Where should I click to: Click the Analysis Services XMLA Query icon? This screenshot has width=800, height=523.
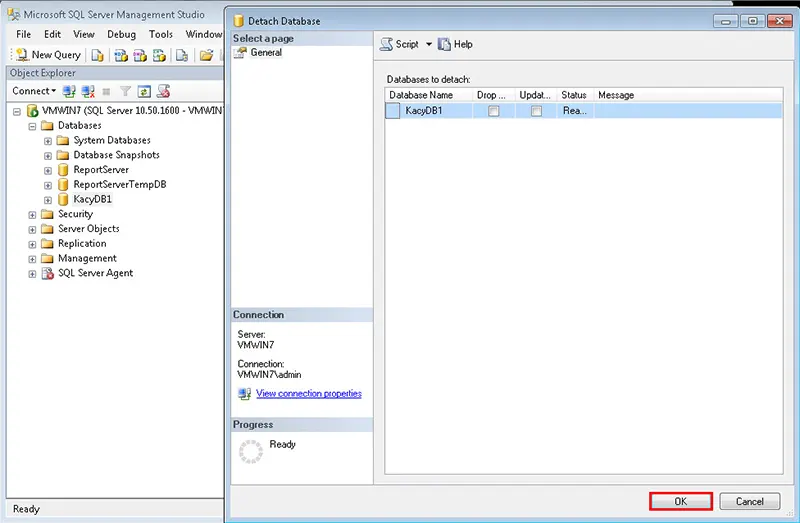(159, 55)
